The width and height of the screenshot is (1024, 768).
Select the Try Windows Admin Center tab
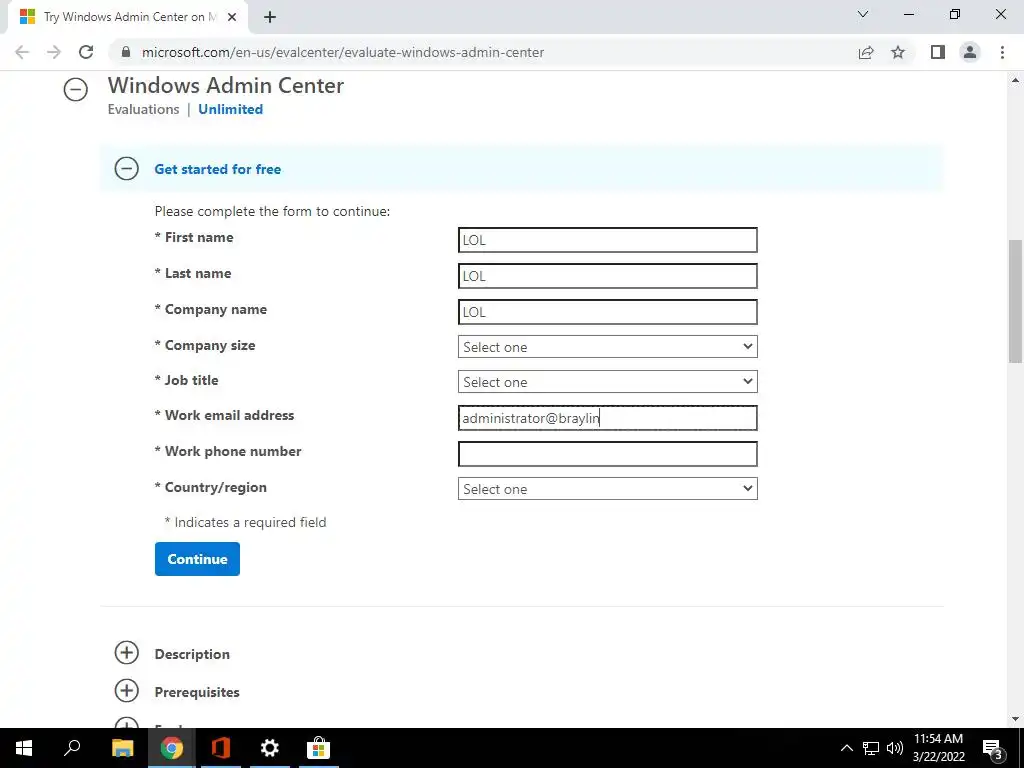point(129,17)
